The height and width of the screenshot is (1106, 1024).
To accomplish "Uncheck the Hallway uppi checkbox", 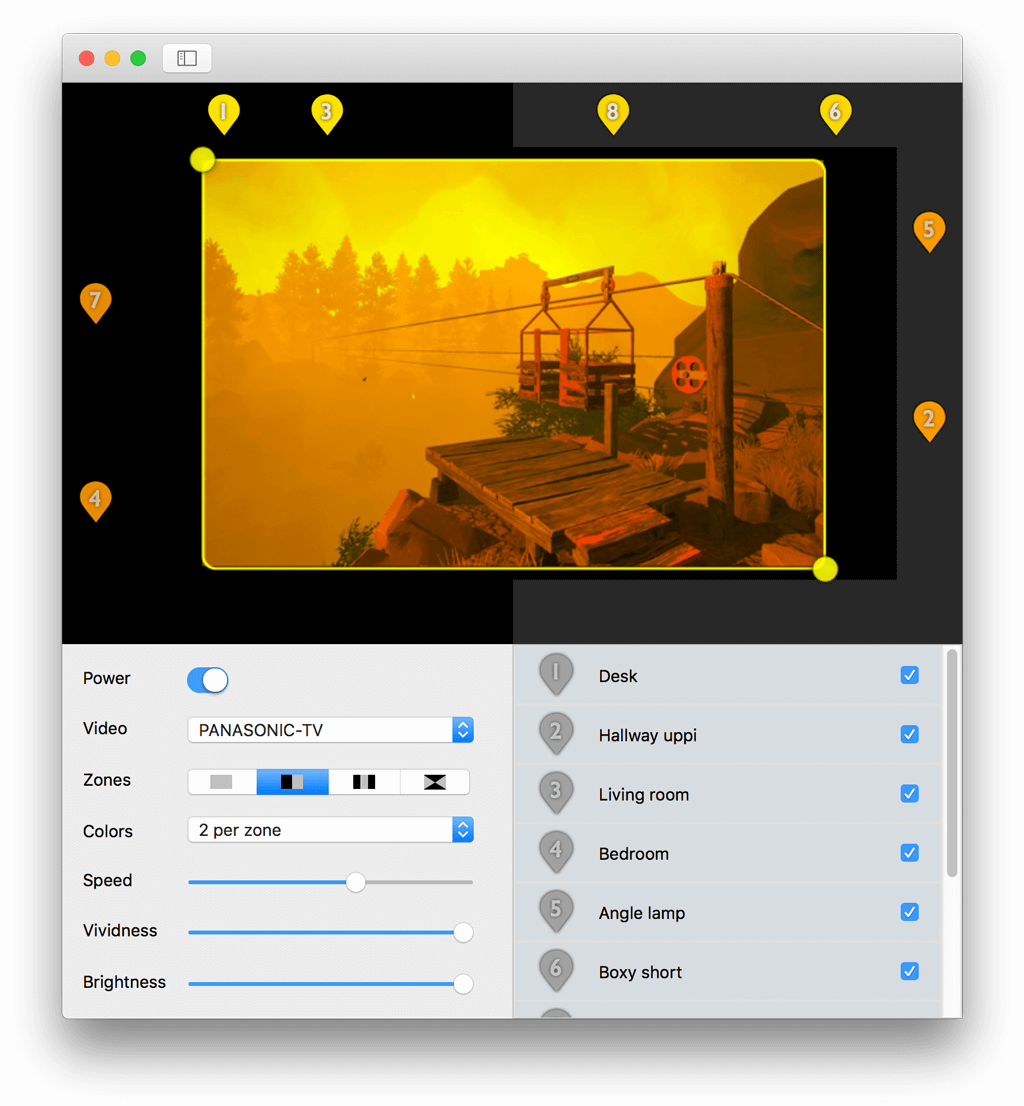I will tap(910, 734).
